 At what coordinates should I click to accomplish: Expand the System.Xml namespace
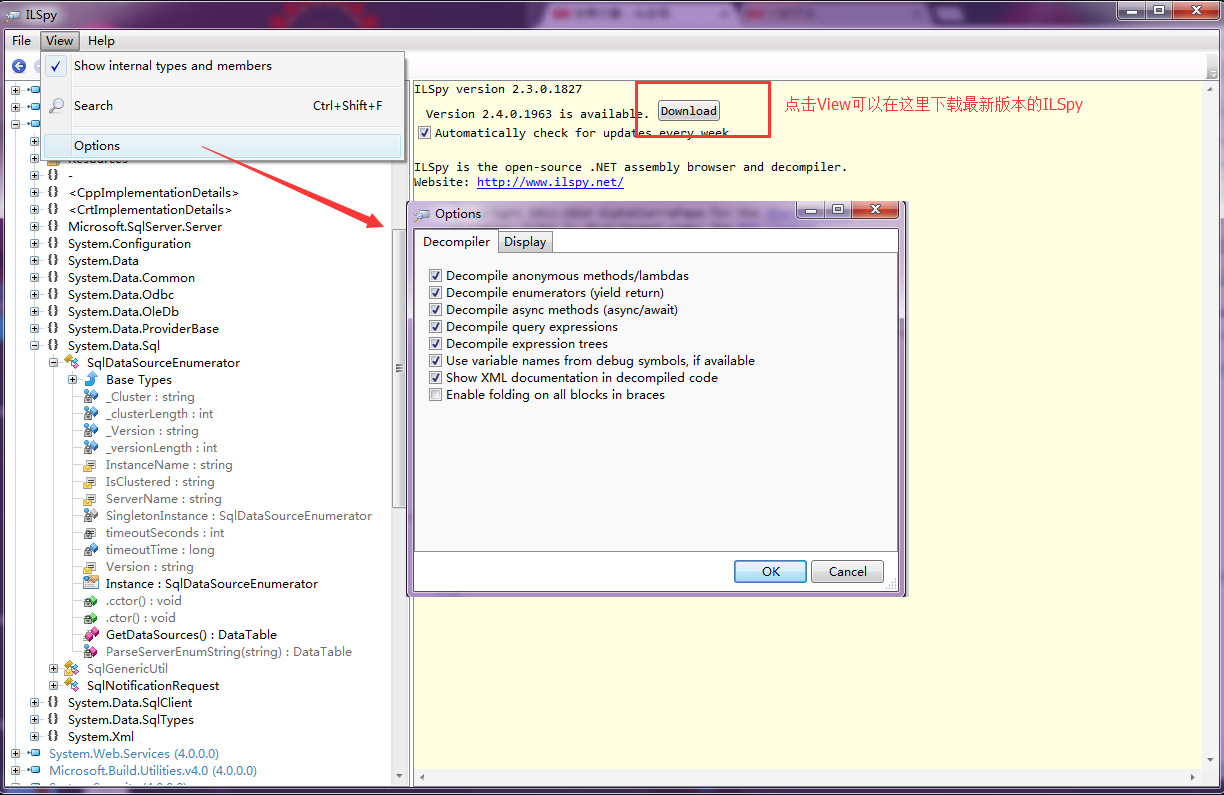tap(34, 736)
